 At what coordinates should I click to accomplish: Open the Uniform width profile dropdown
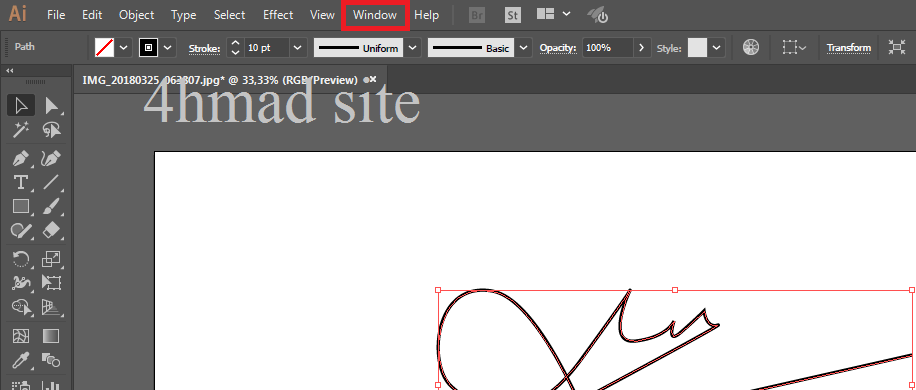[413, 48]
